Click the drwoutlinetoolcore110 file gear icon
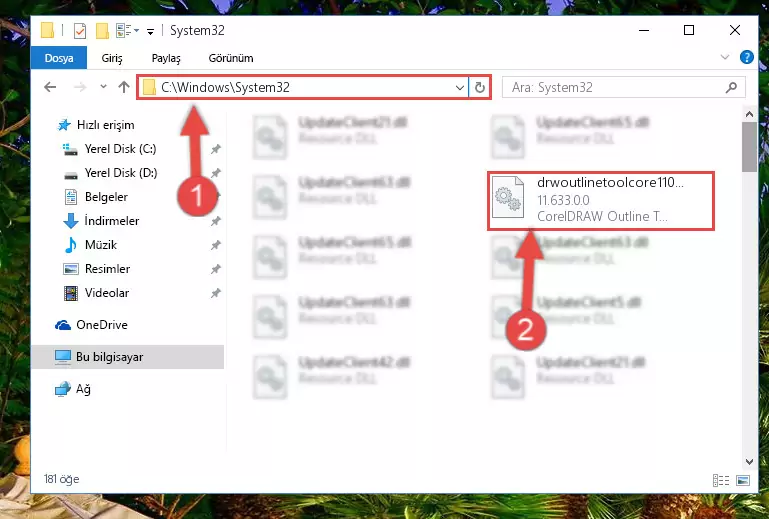 pos(508,197)
